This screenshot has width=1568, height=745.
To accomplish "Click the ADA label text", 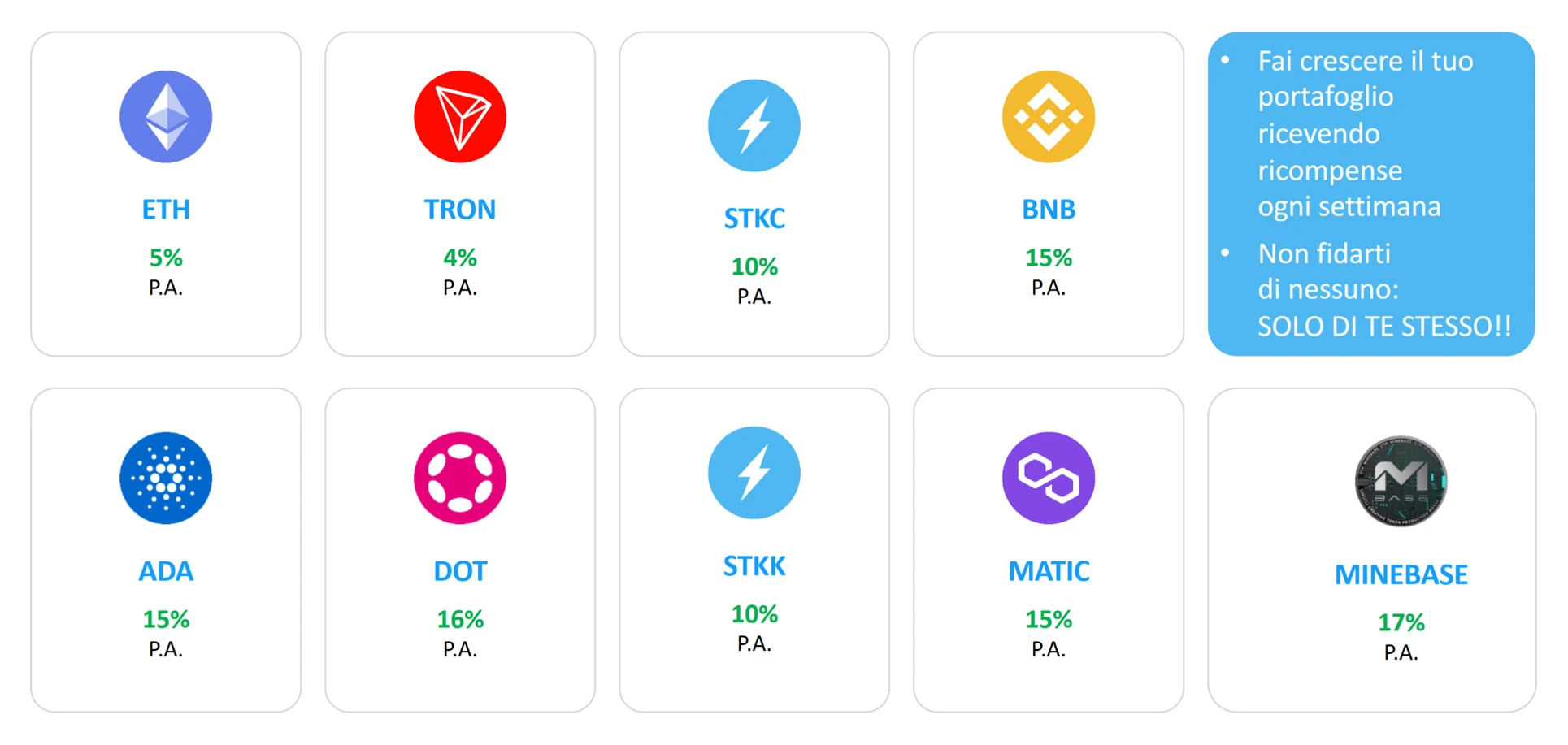I will (166, 571).
